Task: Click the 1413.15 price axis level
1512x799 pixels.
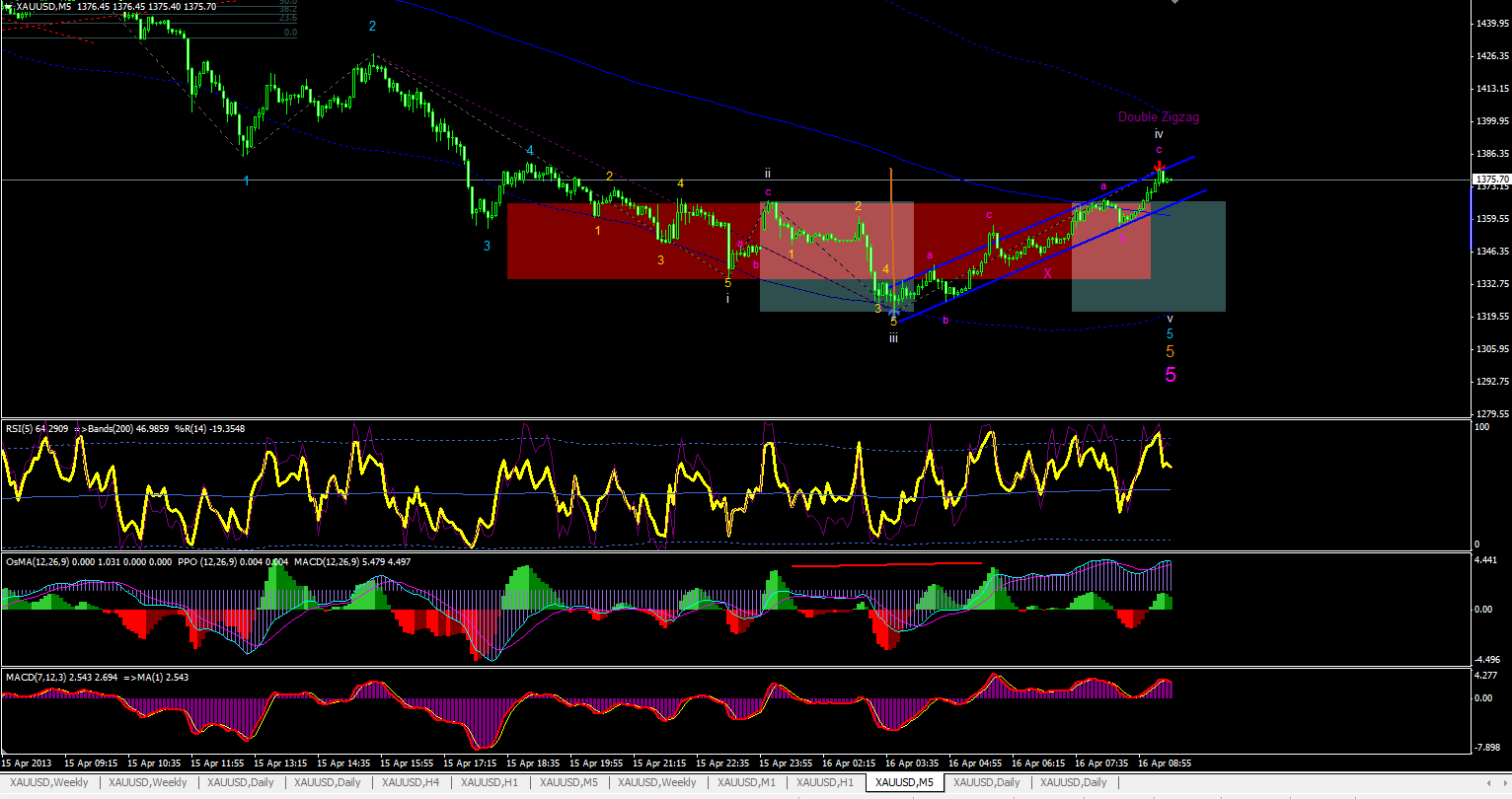Action: [x=1490, y=88]
